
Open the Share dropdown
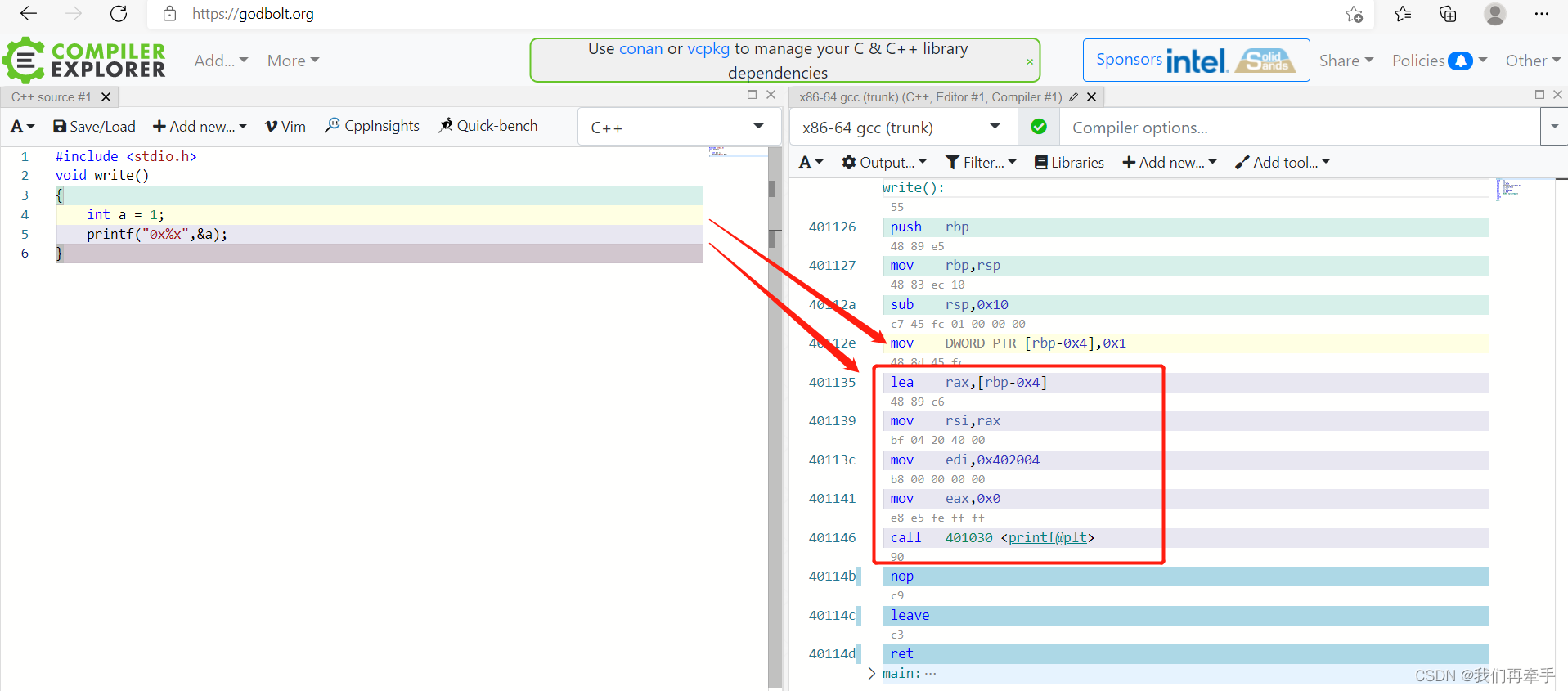click(x=1346, y=61)
